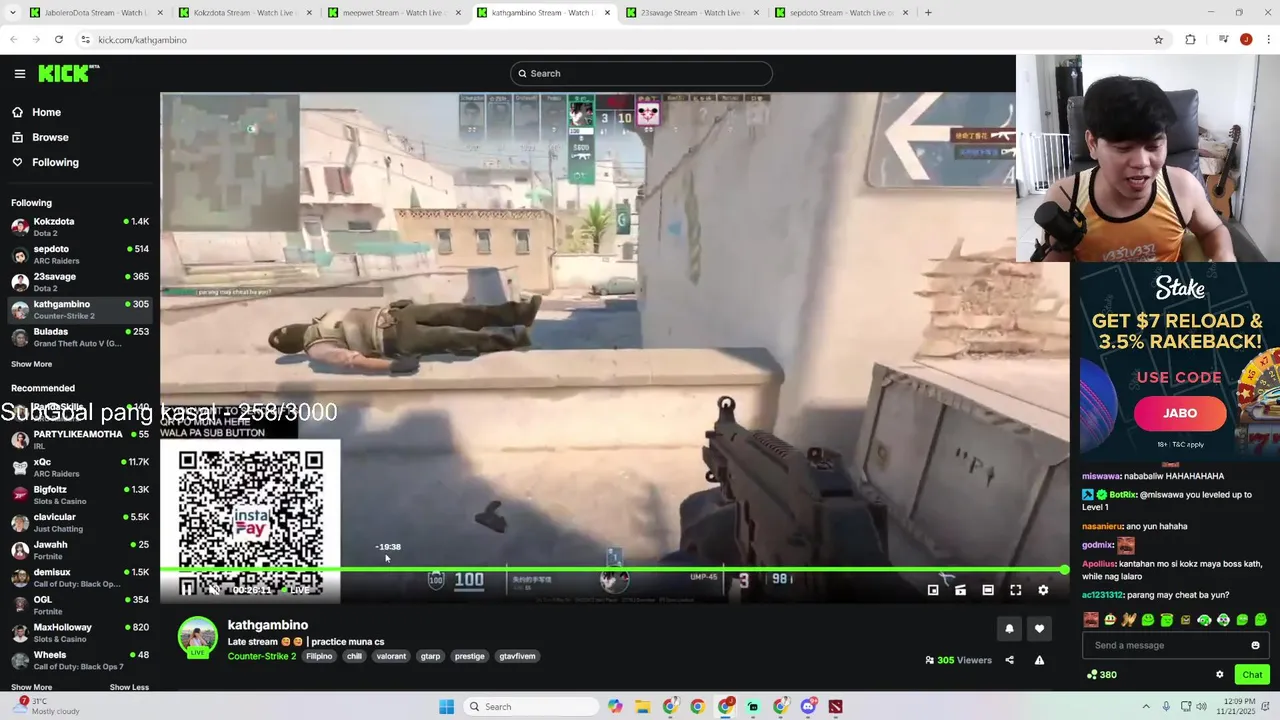Open browser extensions menu
Screen dimensions: 1280x720
click(1190, 39)
